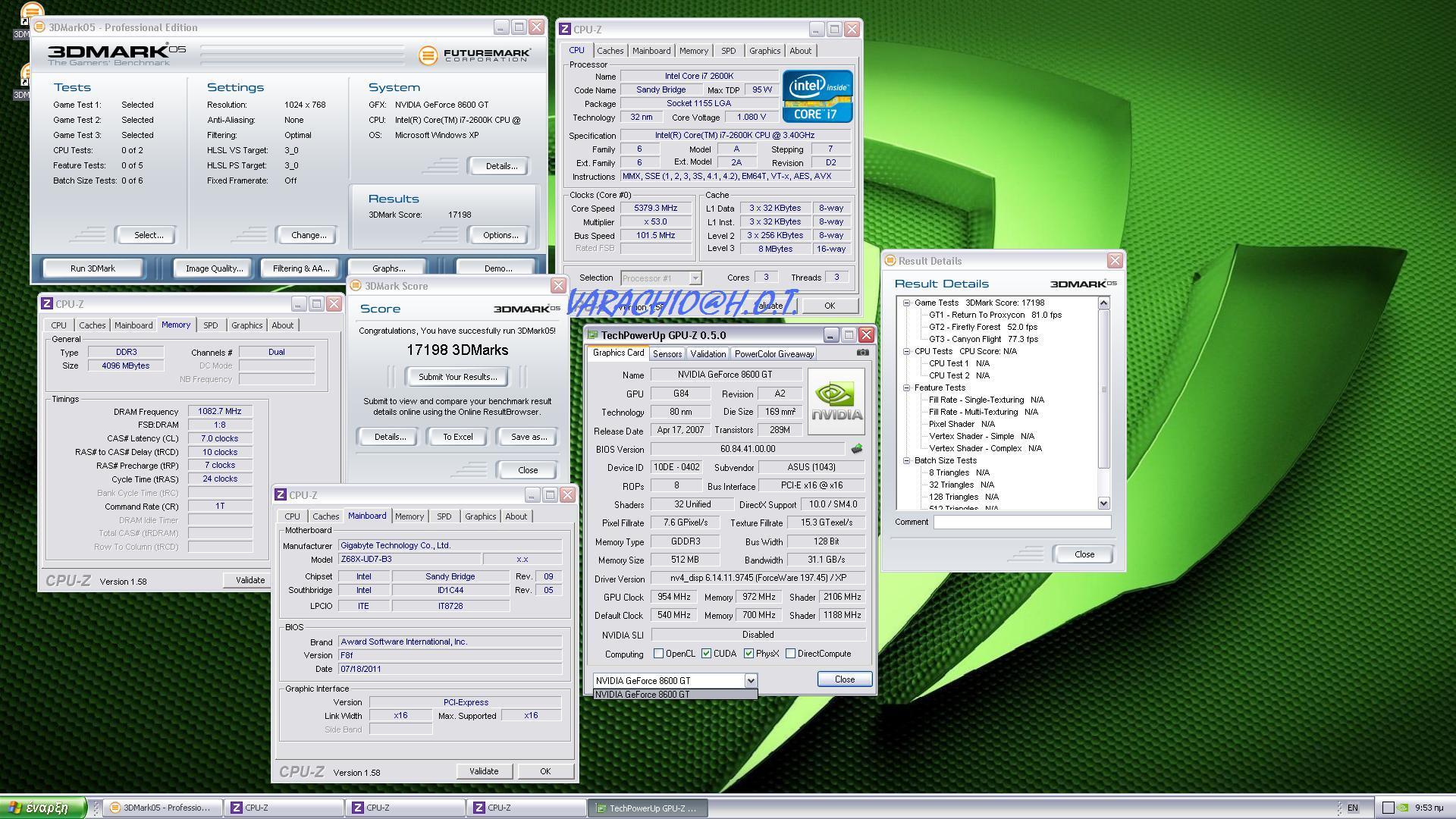Image resolution: width=1456 pixels, height=819 pixels.
Task: Enable the OpenCL checkbox in GPU-Z
Action: click(658, 654)
